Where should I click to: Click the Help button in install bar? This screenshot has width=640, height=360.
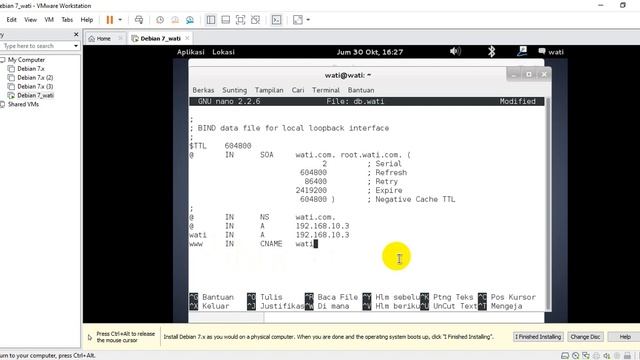625,337
